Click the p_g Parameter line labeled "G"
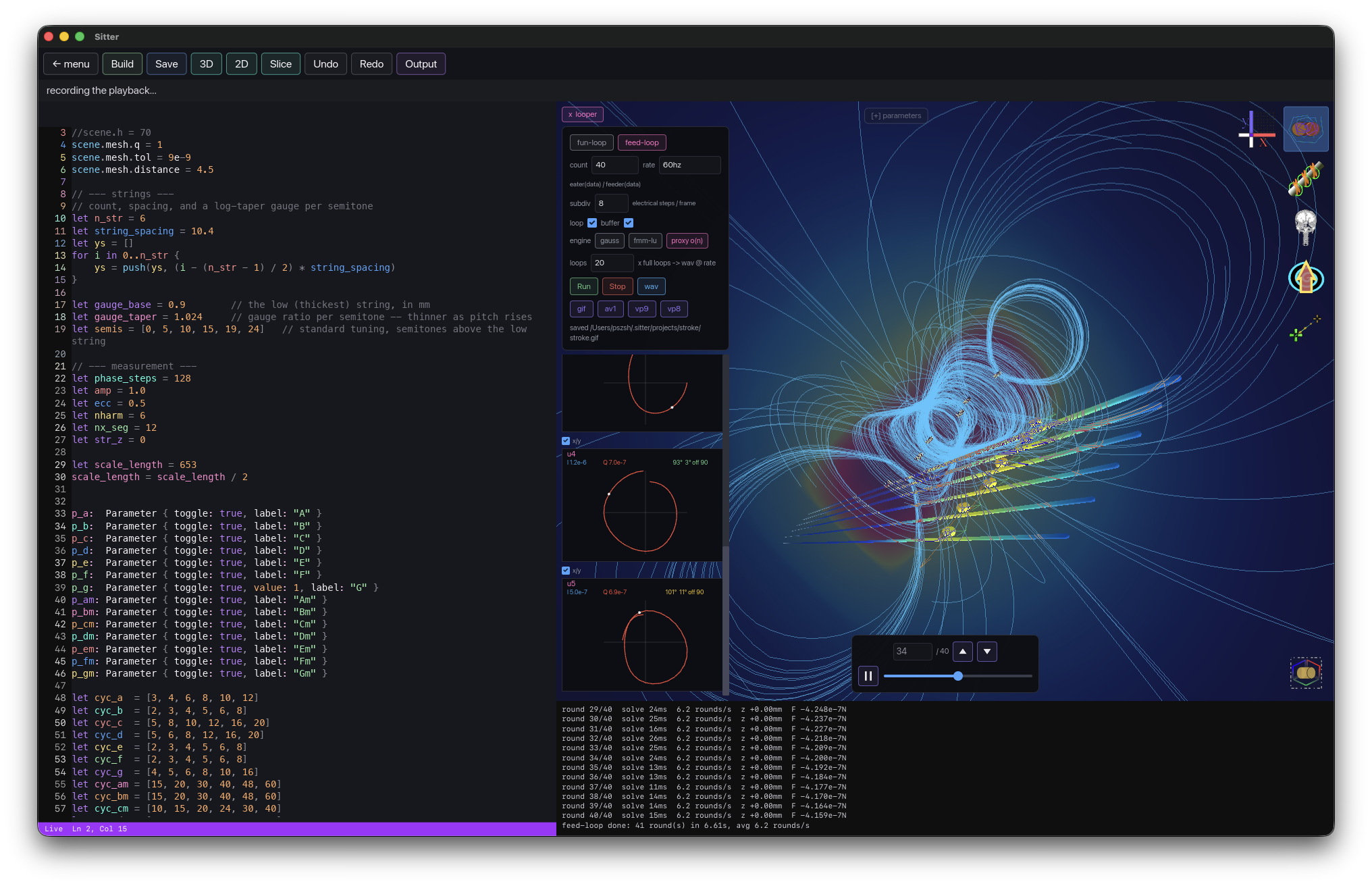The image size is (1372, 886). coord(225,588)
